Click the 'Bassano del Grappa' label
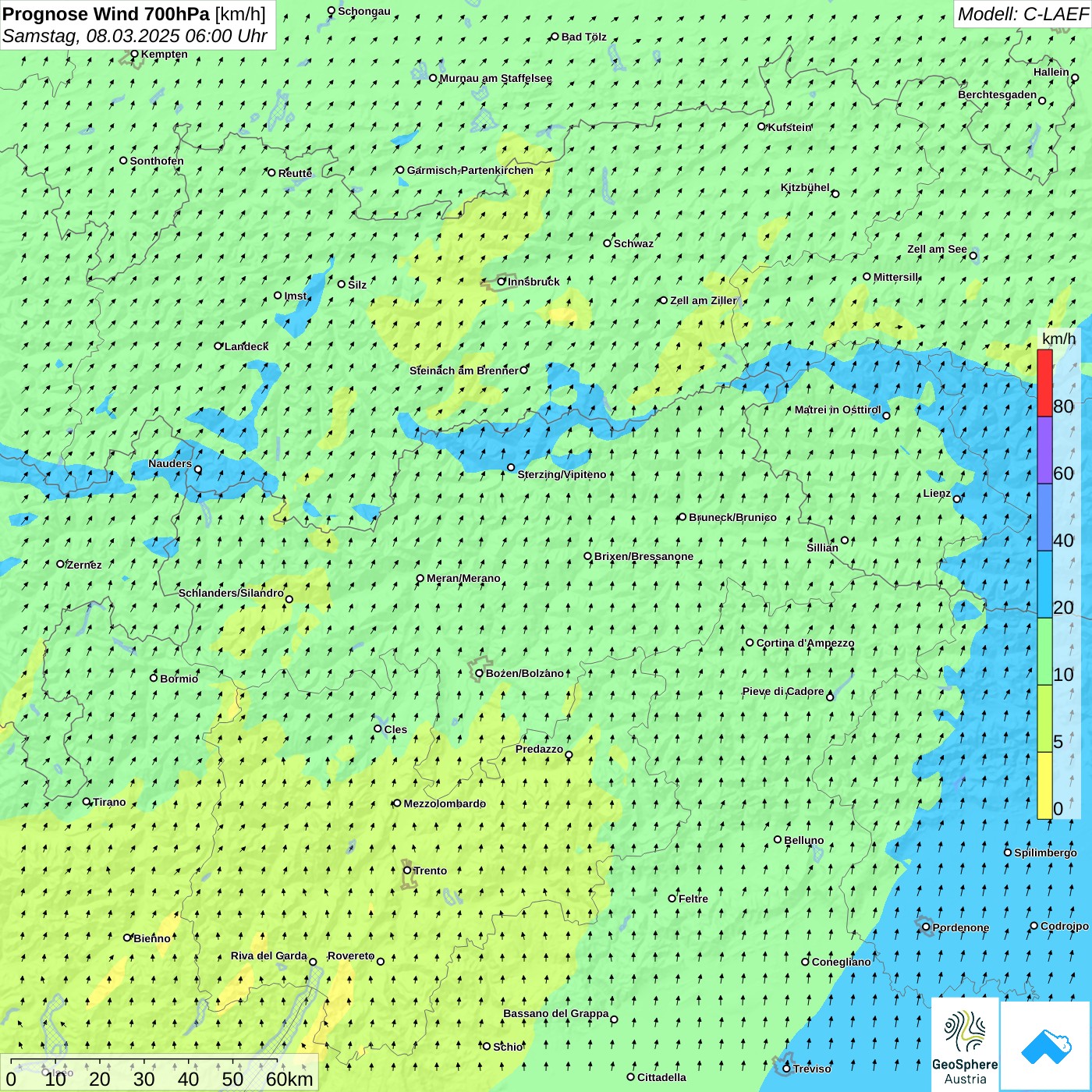 (x=556, y=1013)
